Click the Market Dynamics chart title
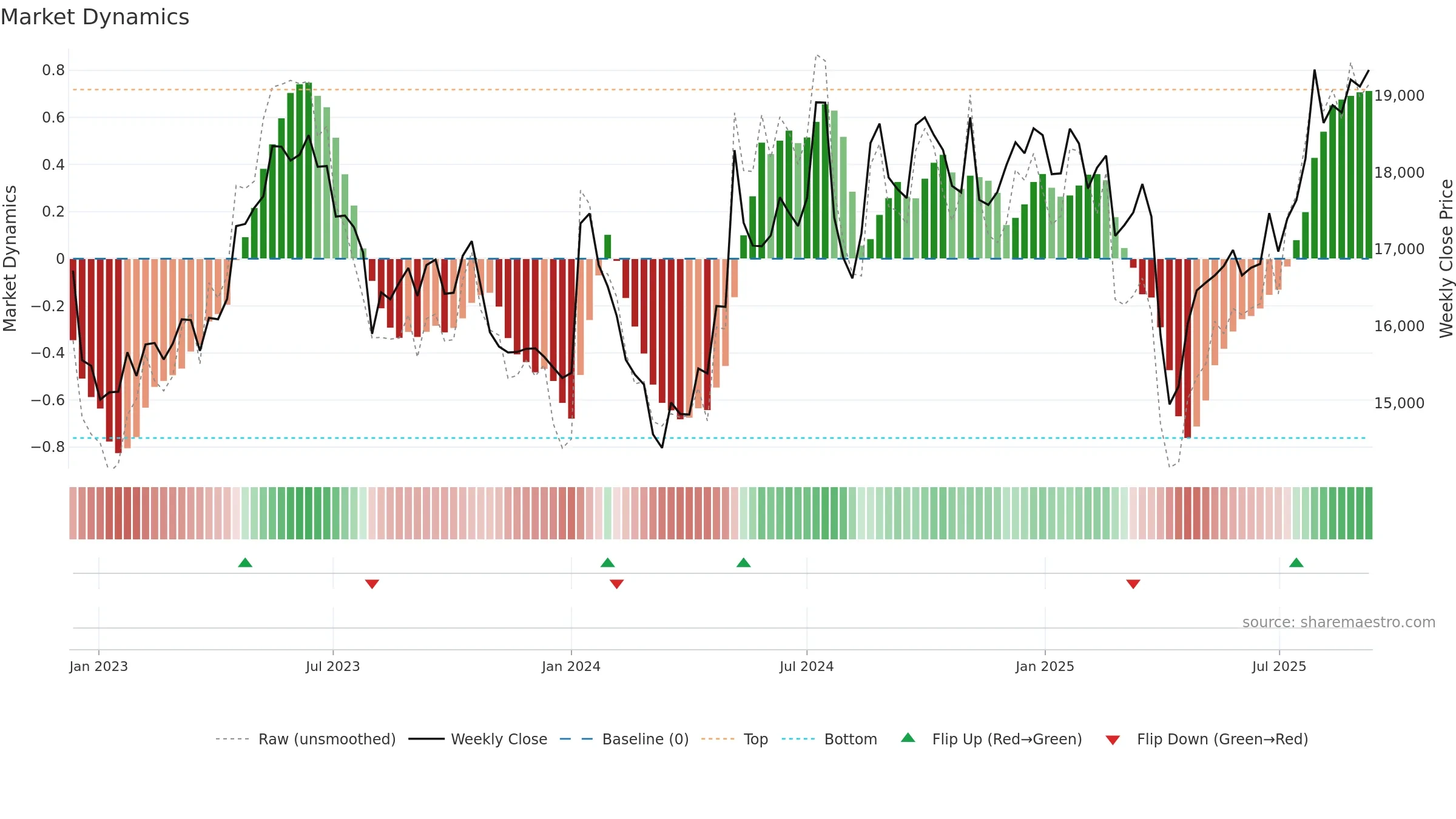Screen dimensions: 1456x819 (95, 17)
